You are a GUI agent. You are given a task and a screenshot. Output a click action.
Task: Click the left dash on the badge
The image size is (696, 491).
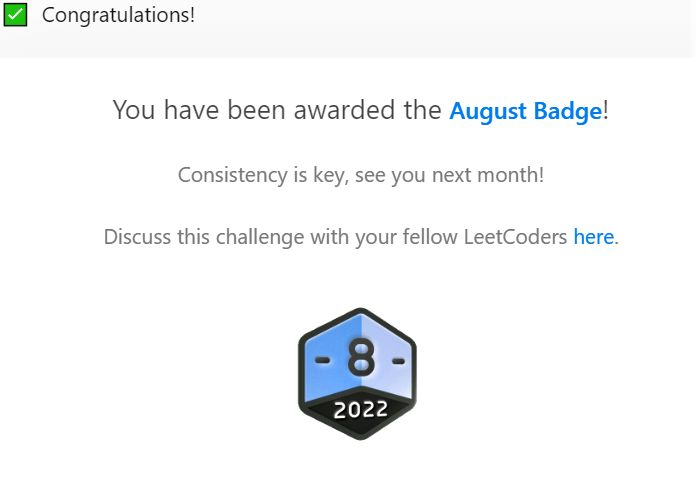tap(321, 358)
